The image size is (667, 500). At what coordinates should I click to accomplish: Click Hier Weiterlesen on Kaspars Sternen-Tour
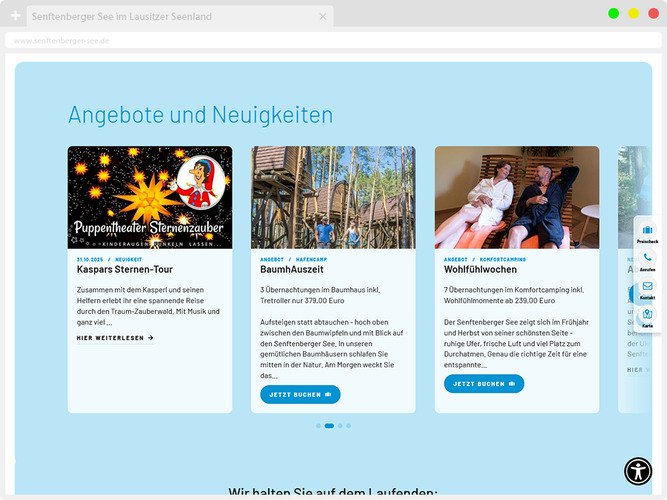(x=115, y=338)
